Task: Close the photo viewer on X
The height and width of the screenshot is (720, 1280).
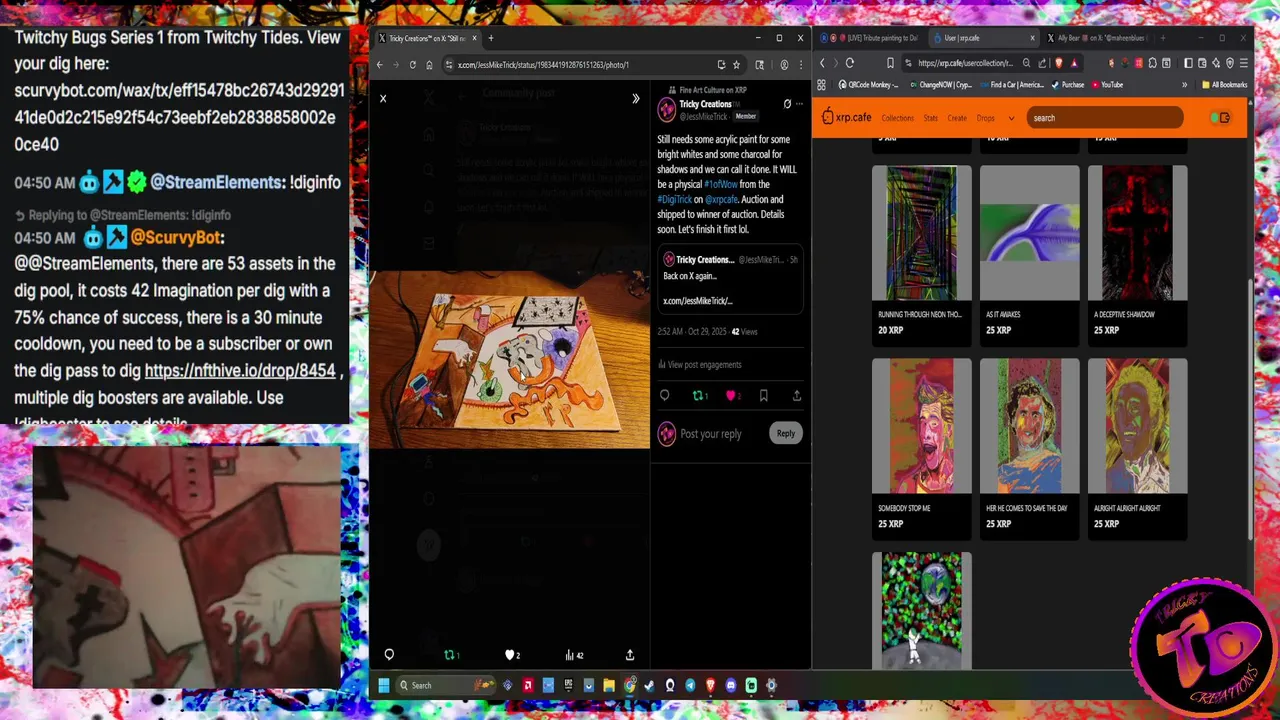Action: (x=382, y=98)
